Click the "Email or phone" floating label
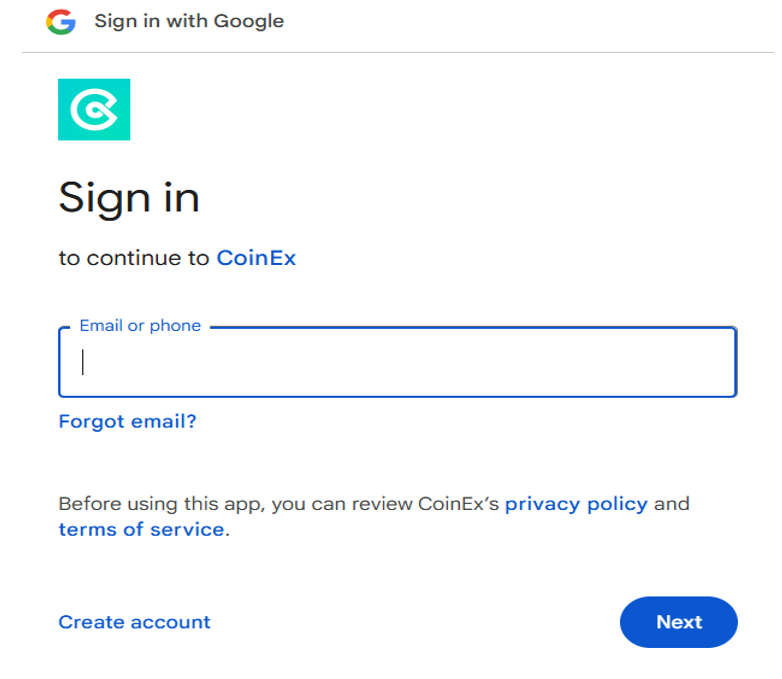The image size is (782, 679). tap(140, 326)
